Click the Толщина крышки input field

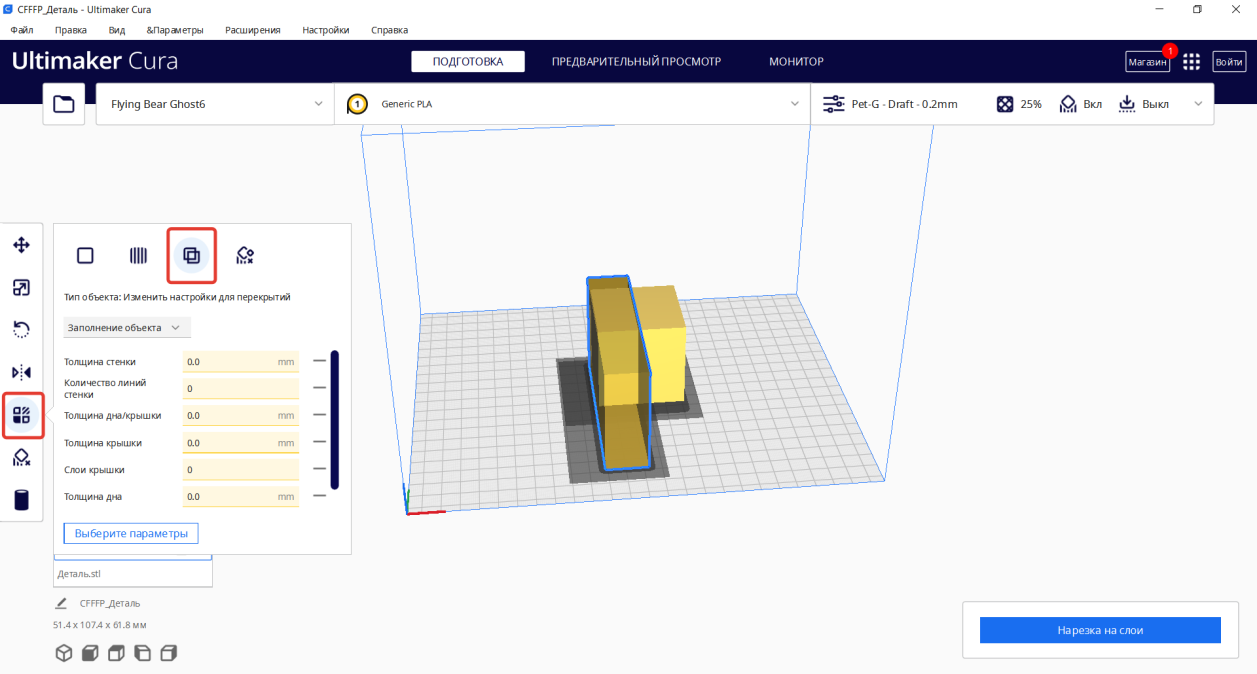coord(241,442)
